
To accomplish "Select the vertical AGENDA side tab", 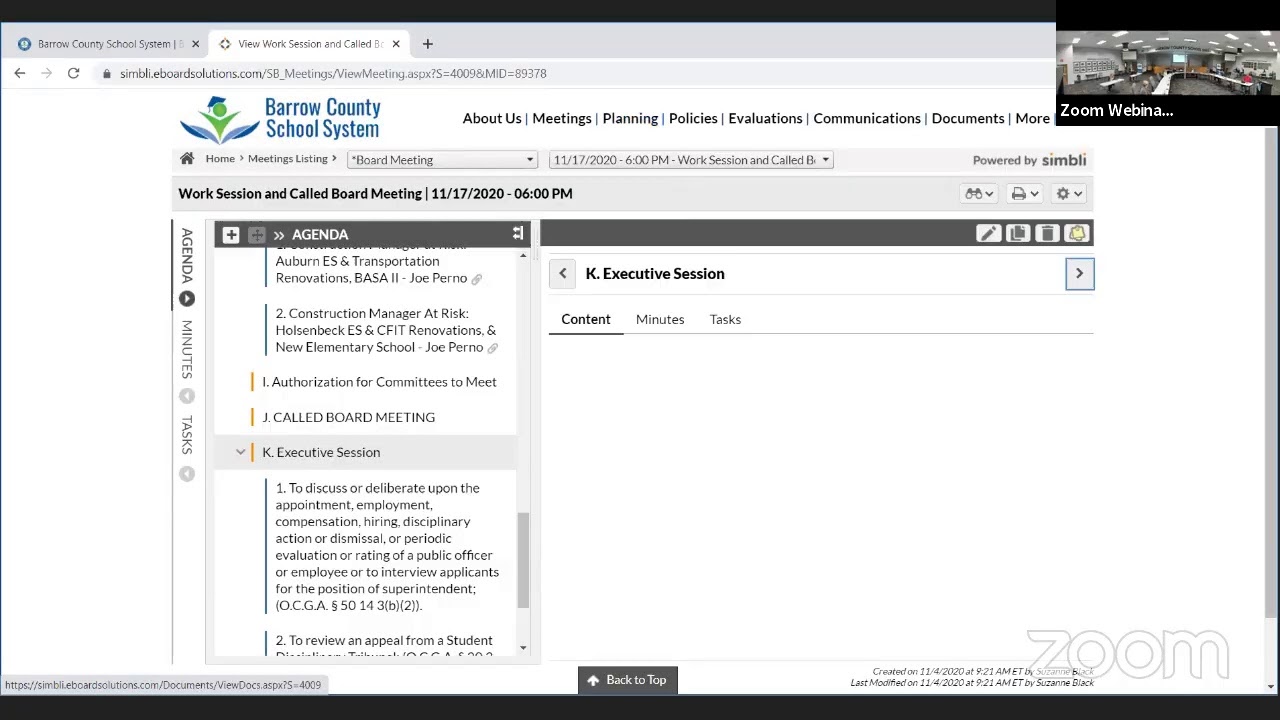I will pyautogui.click(x=187, y=255).
